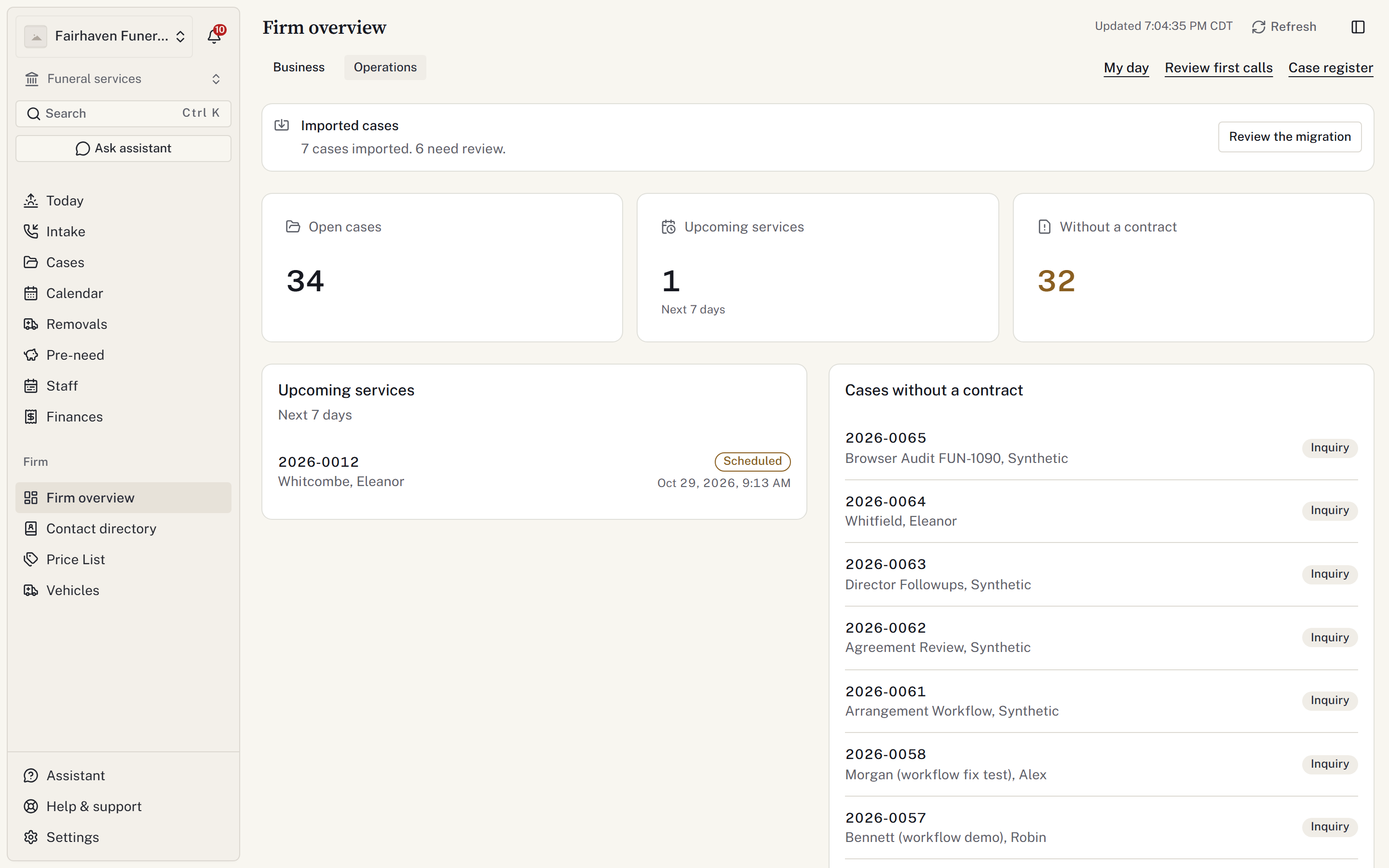The width and height of the screenshot is (1389, 868).
Task: Open case 2026-0058 Morgan, Alex
Action: click(x=1101, y=764)
